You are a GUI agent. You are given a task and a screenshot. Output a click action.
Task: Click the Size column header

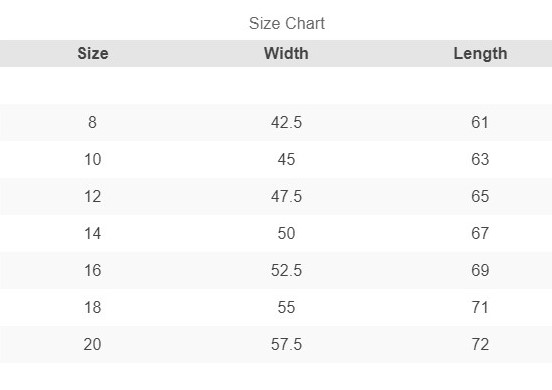click(x=93, y=54)
